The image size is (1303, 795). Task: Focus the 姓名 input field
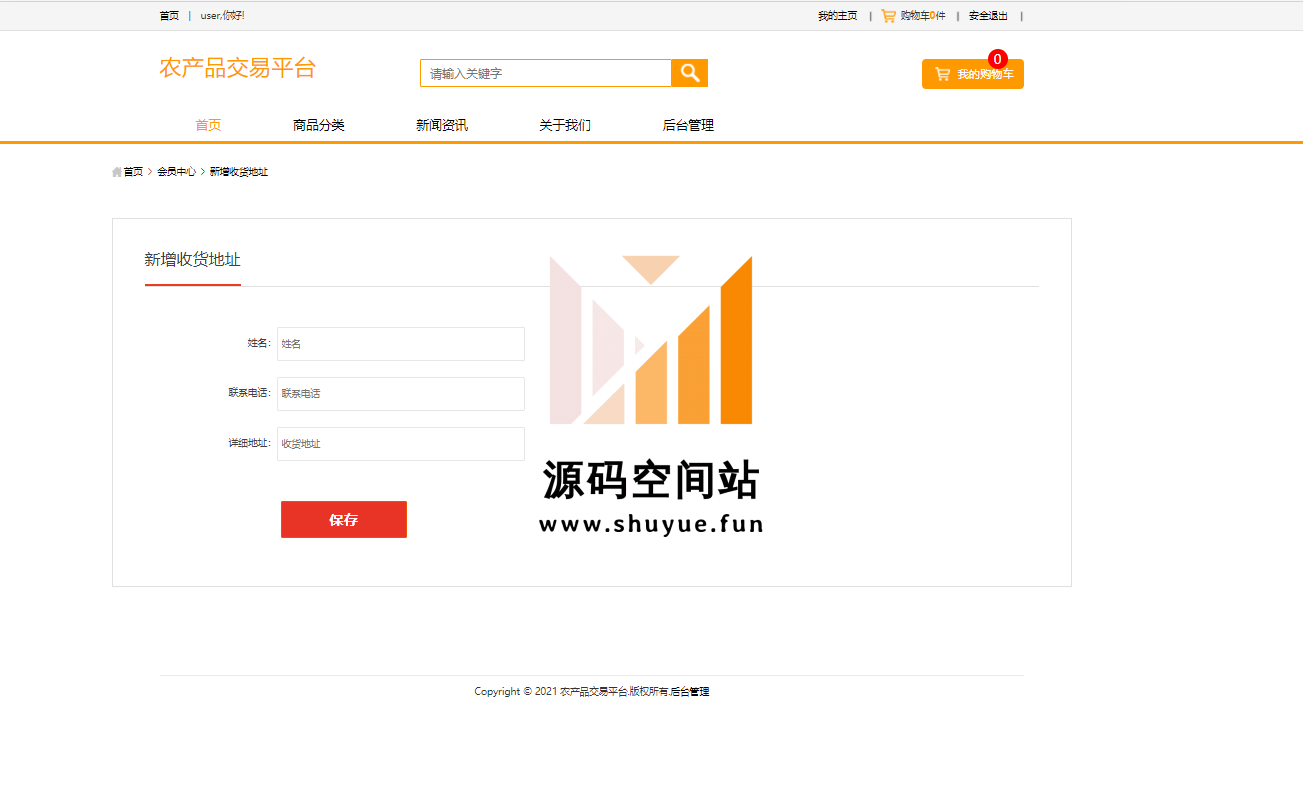point(401,344)
